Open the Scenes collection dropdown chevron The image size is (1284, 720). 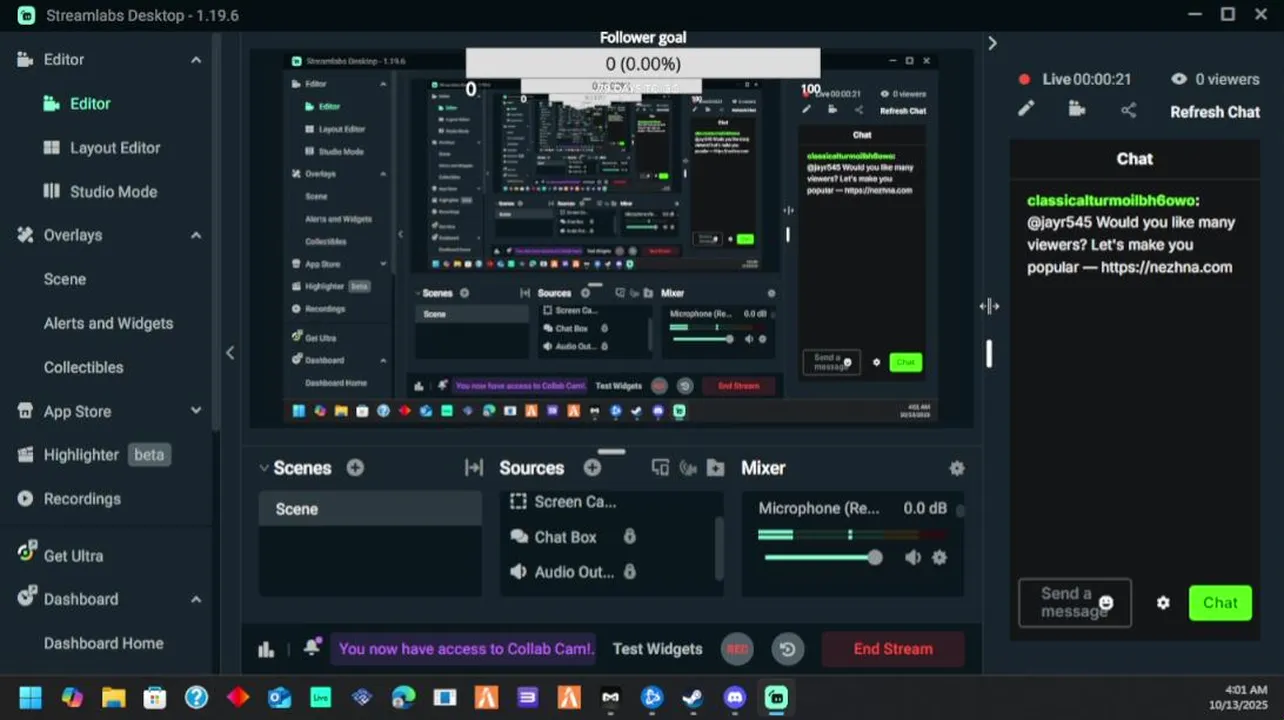pos(264,467)
